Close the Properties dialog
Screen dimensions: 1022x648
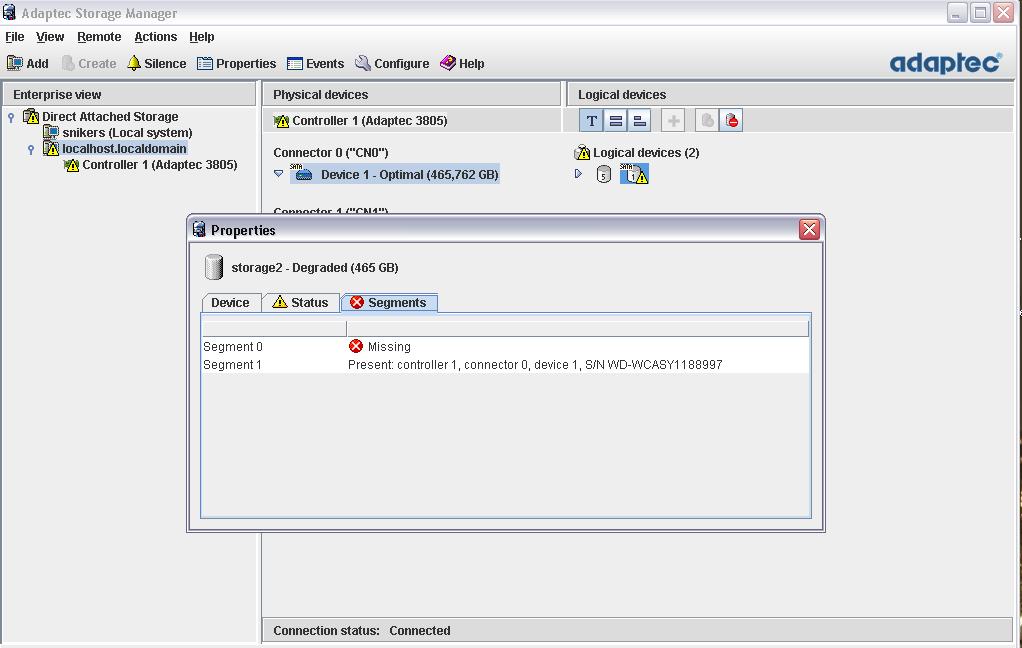pyautogui.click(x=809, y=230)
